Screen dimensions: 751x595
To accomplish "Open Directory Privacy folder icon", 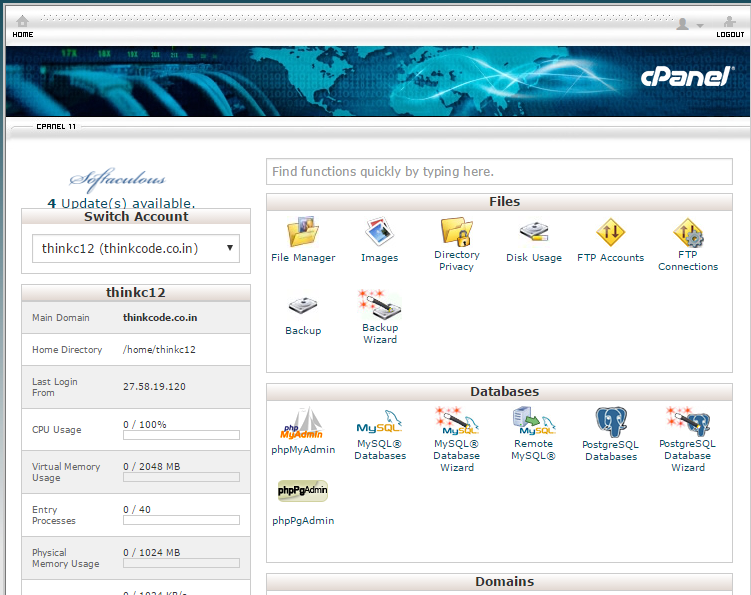I will click(x=456, y=231).
